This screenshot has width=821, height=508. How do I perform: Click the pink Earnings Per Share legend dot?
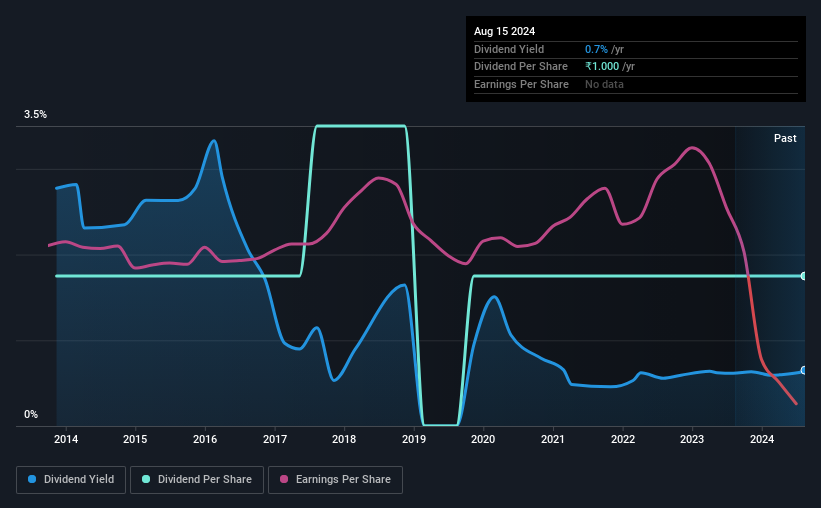pos(284,479)
